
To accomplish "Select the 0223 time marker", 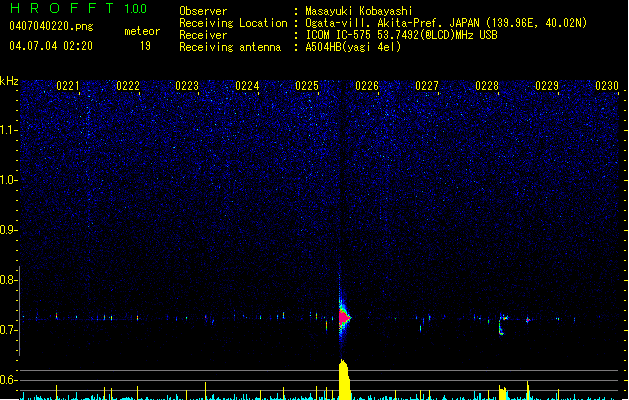I will 187,86.
